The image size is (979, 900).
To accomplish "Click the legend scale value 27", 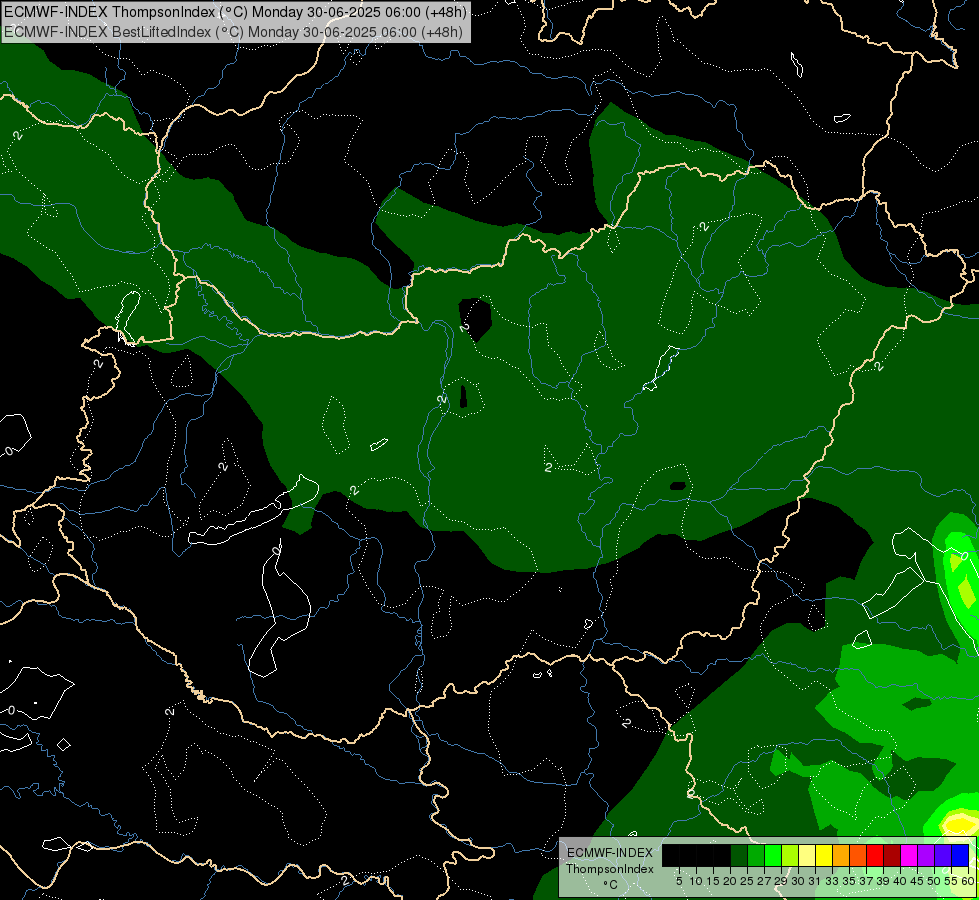I will pyautogui.click(x=764, y=881).
